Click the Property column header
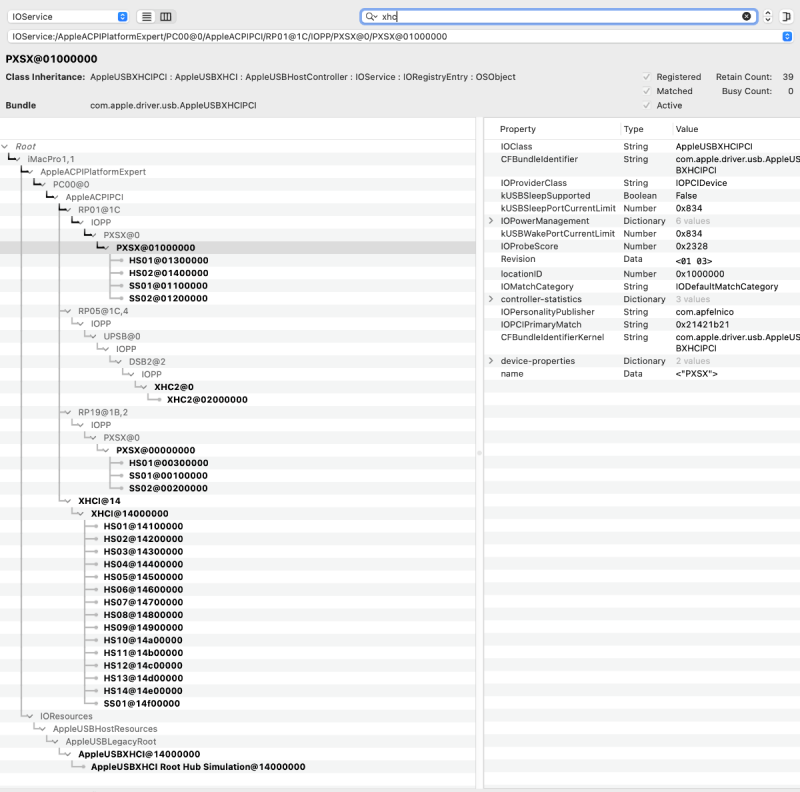 point(518,129)
